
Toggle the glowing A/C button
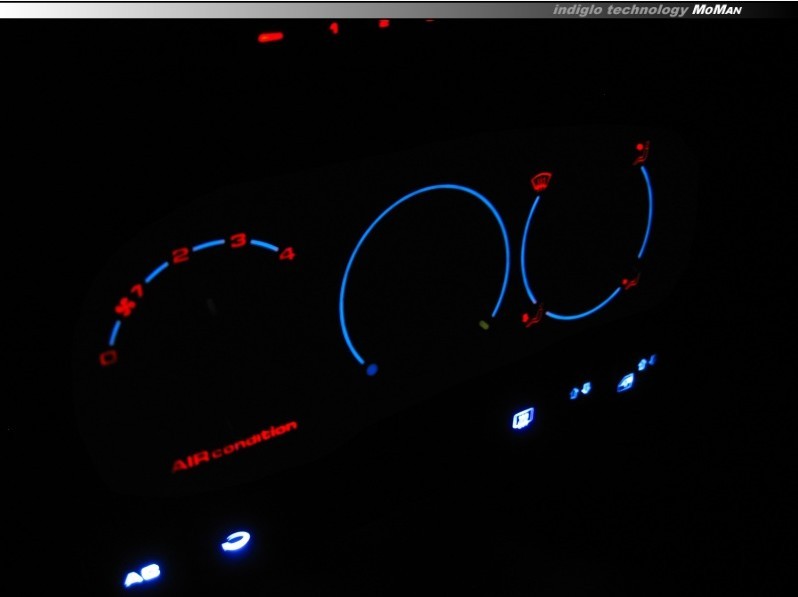click(141, 575)
